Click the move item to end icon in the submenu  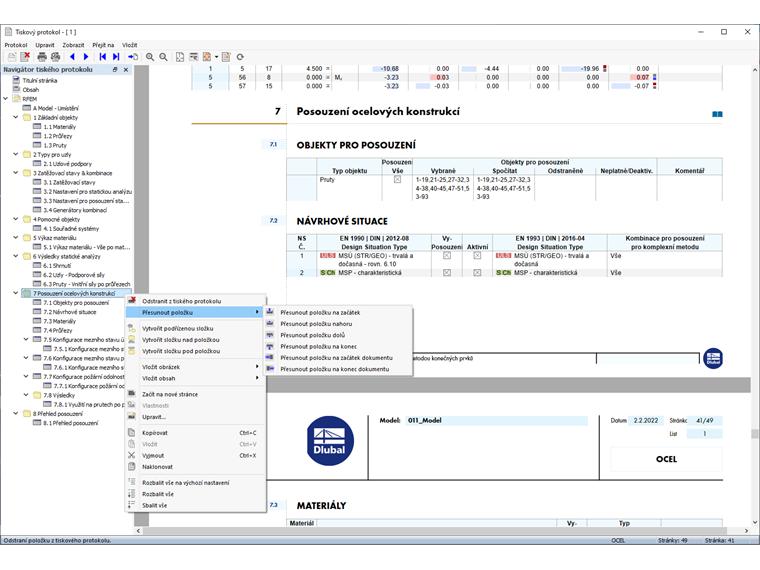270,346
